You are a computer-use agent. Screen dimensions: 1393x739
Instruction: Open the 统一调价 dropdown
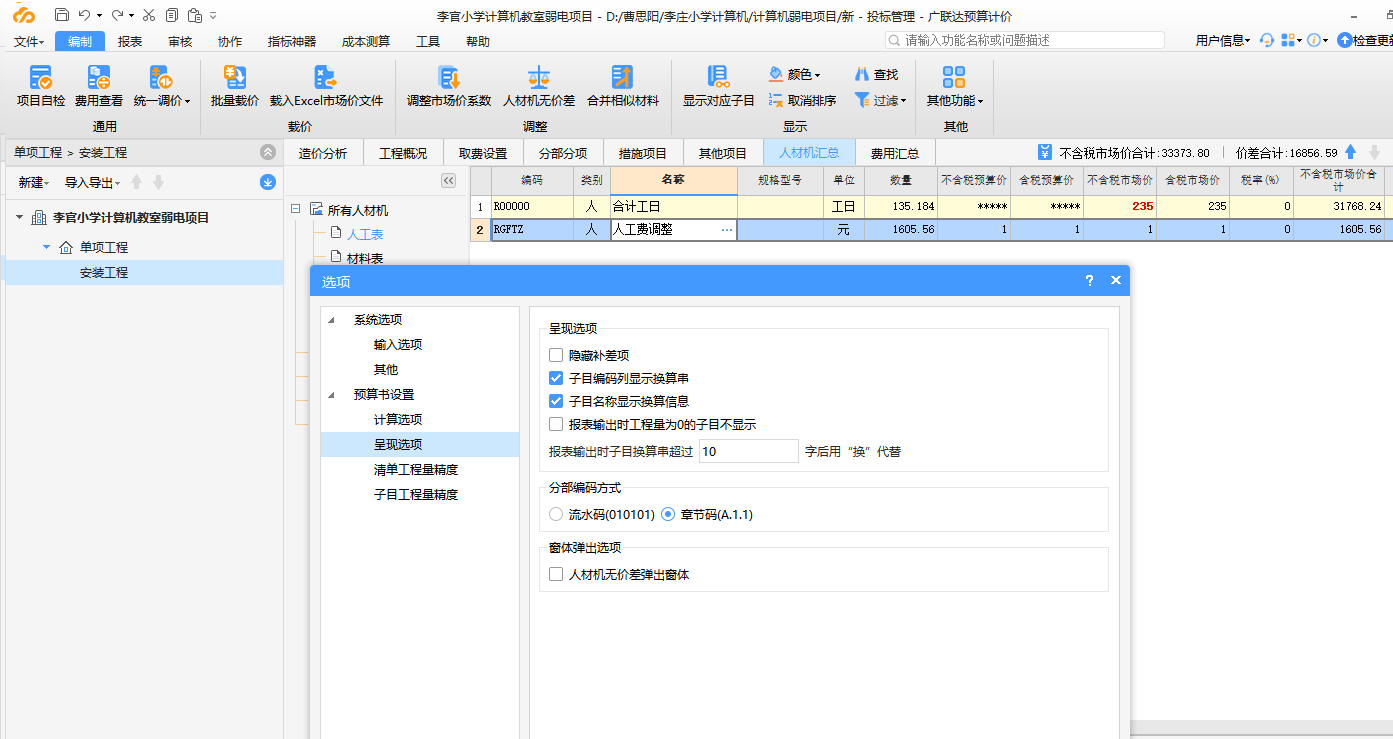187,101
